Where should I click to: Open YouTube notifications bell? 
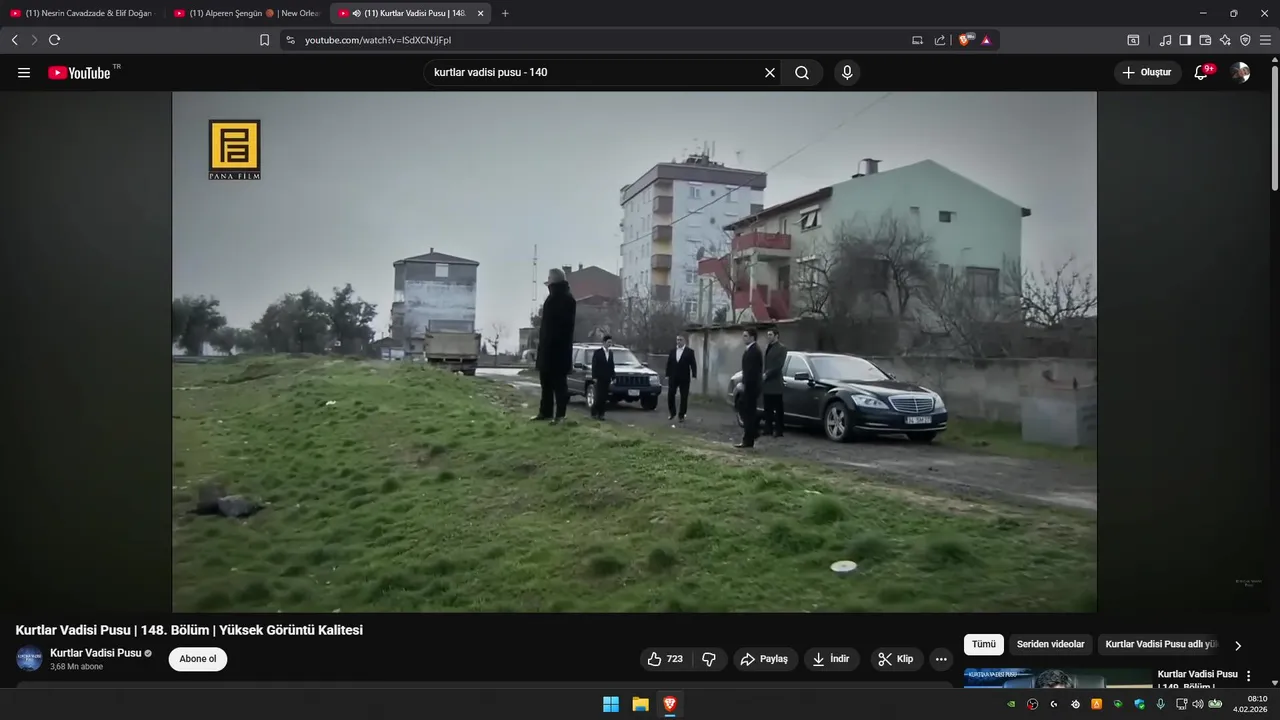tap(1202, 73)
